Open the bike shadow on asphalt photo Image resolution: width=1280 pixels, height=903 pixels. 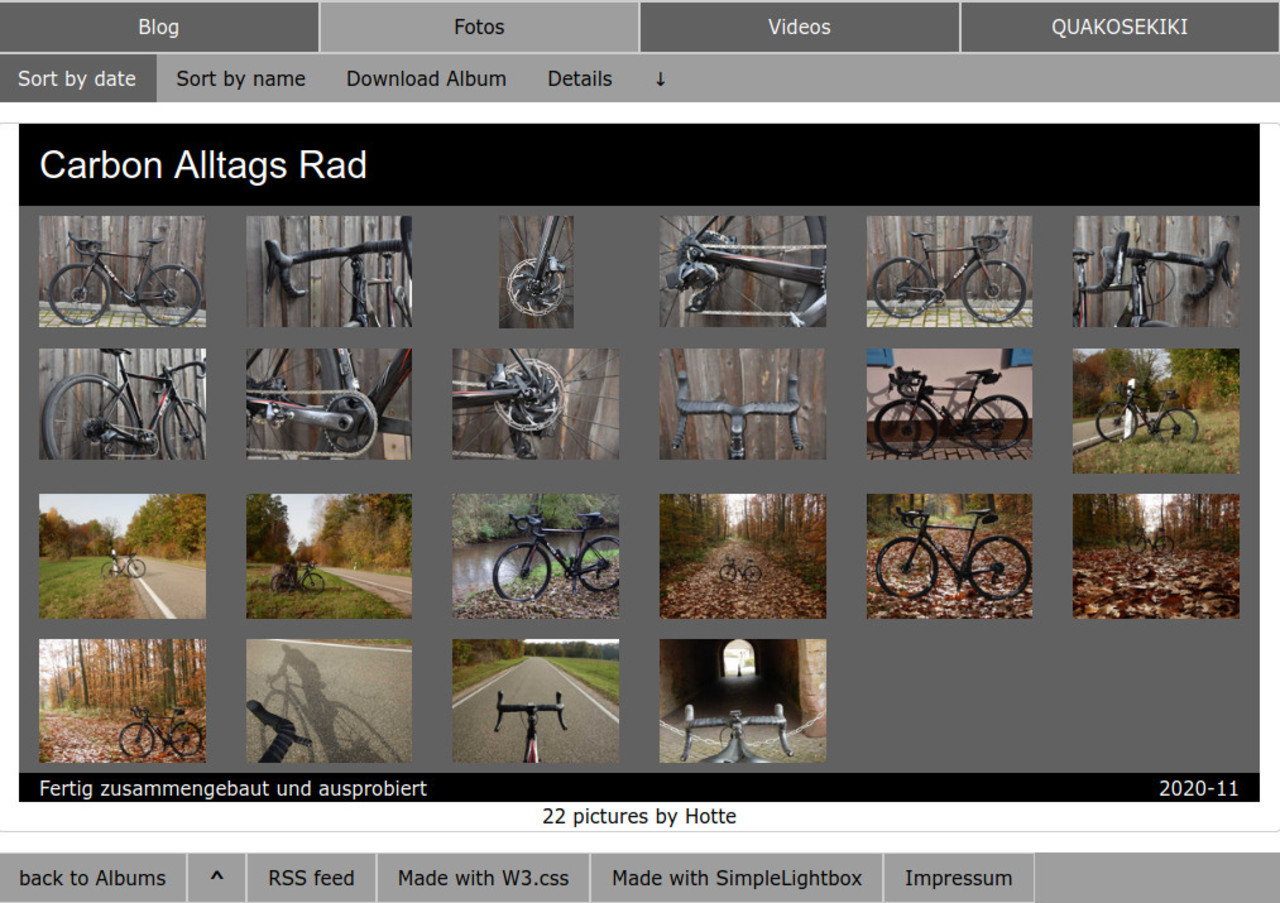[329, 701]
